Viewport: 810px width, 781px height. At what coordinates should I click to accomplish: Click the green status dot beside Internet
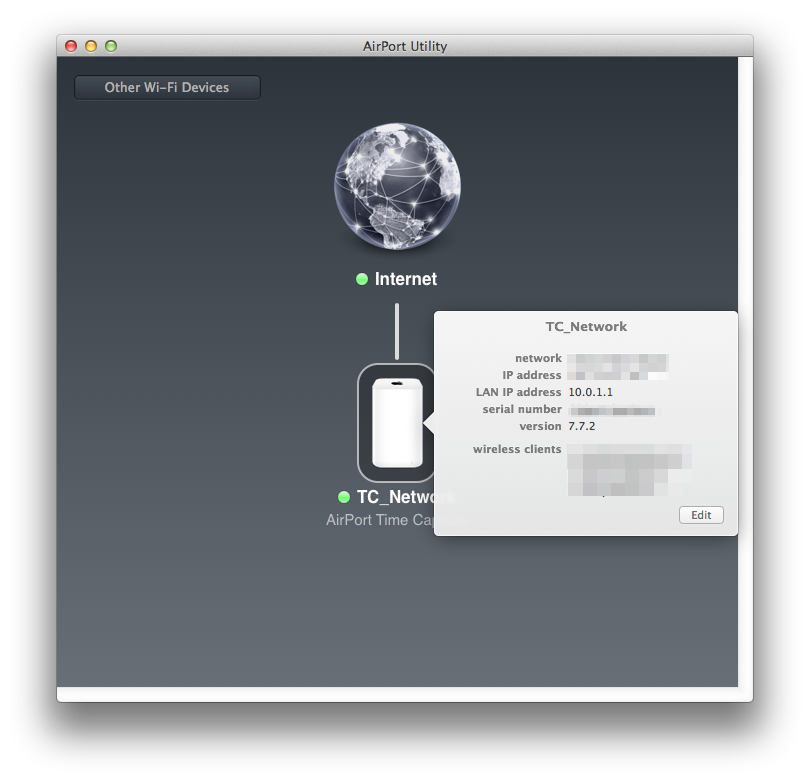click(x=362, y=279)
